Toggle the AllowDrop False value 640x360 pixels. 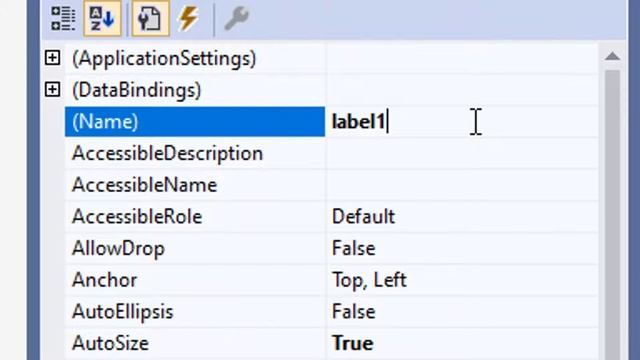(353, 248)
